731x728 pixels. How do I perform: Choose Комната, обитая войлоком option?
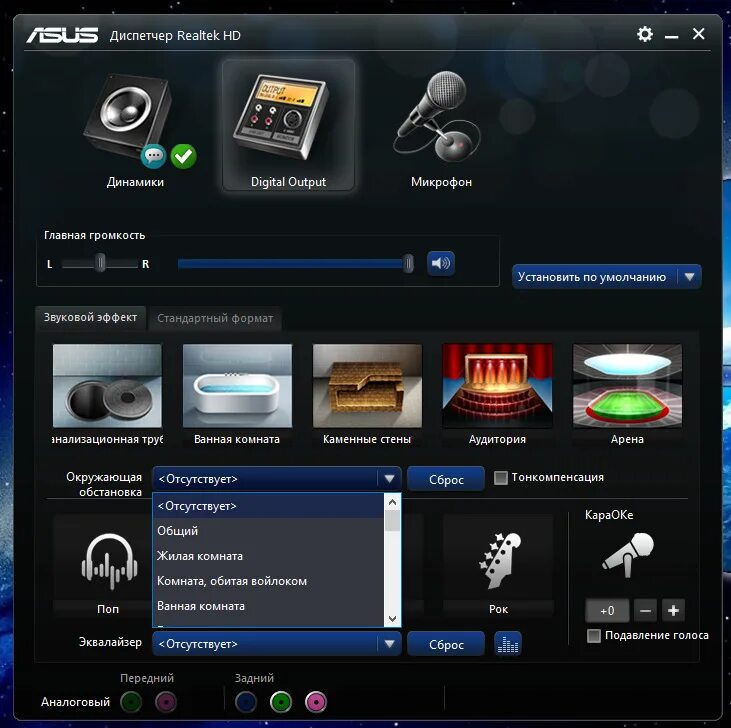click(268, 581)
